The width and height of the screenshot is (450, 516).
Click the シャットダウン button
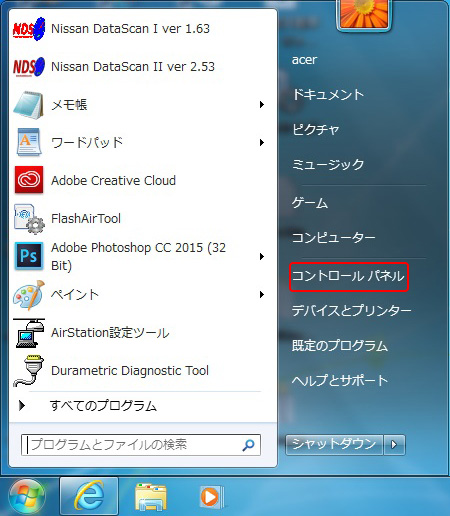point(334,445)
